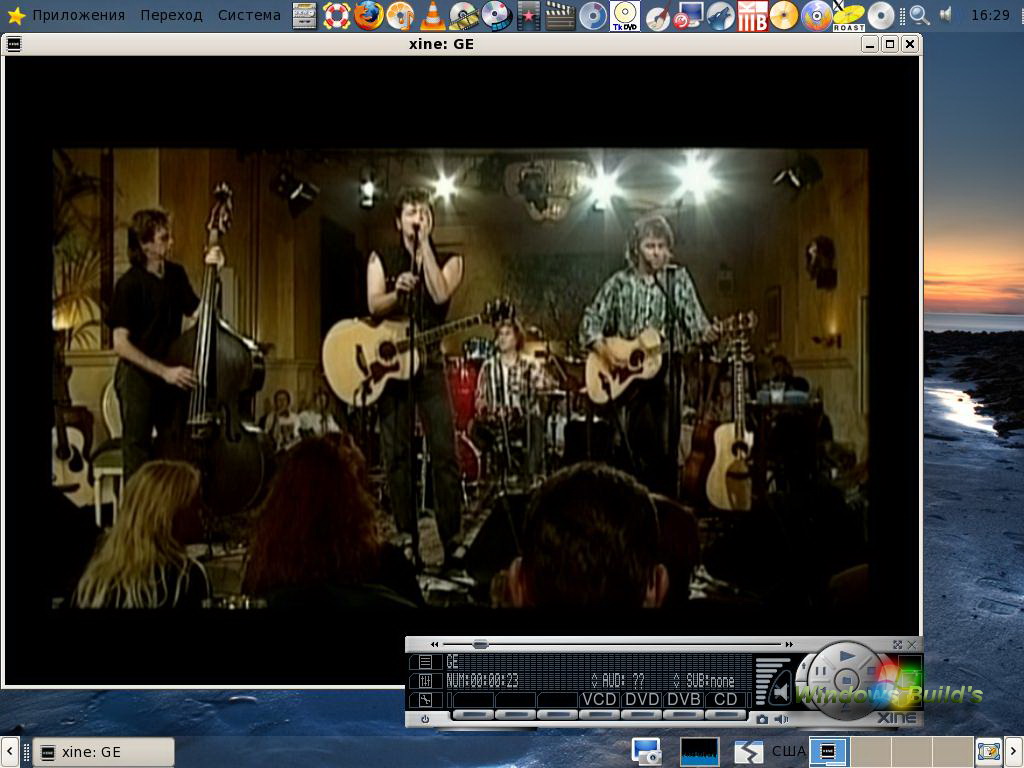Open xine video settings sliders button

coord(425,681)
